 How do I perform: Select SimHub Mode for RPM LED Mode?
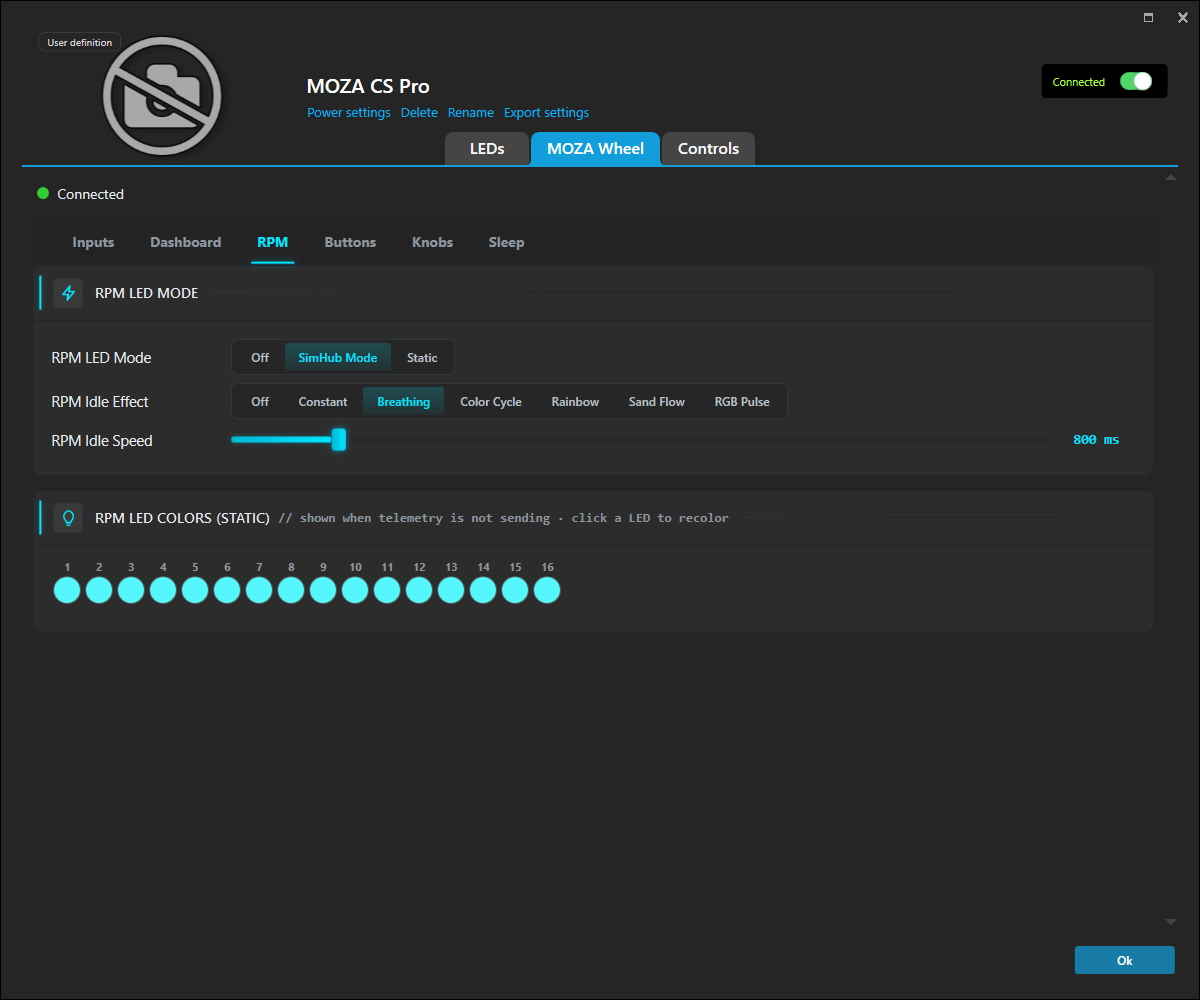(338, 358)
